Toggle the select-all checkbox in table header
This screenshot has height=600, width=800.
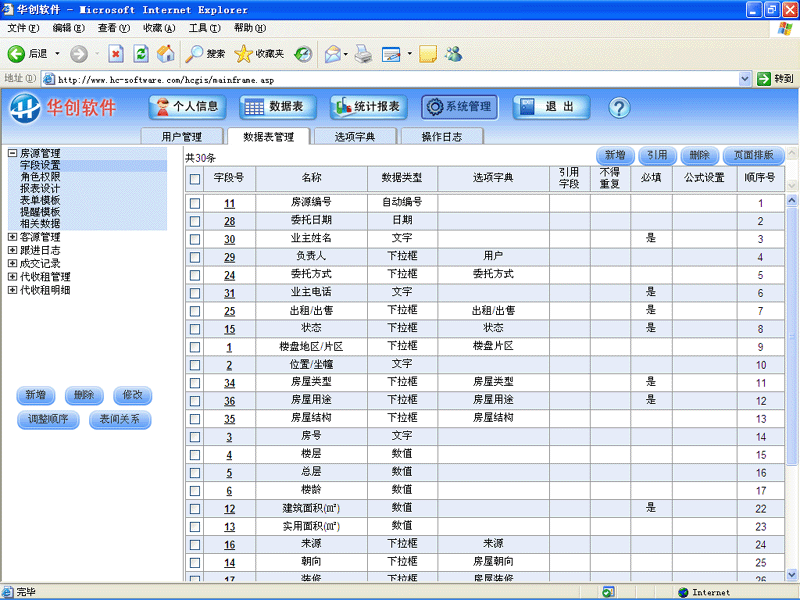[x=196, y=179]
